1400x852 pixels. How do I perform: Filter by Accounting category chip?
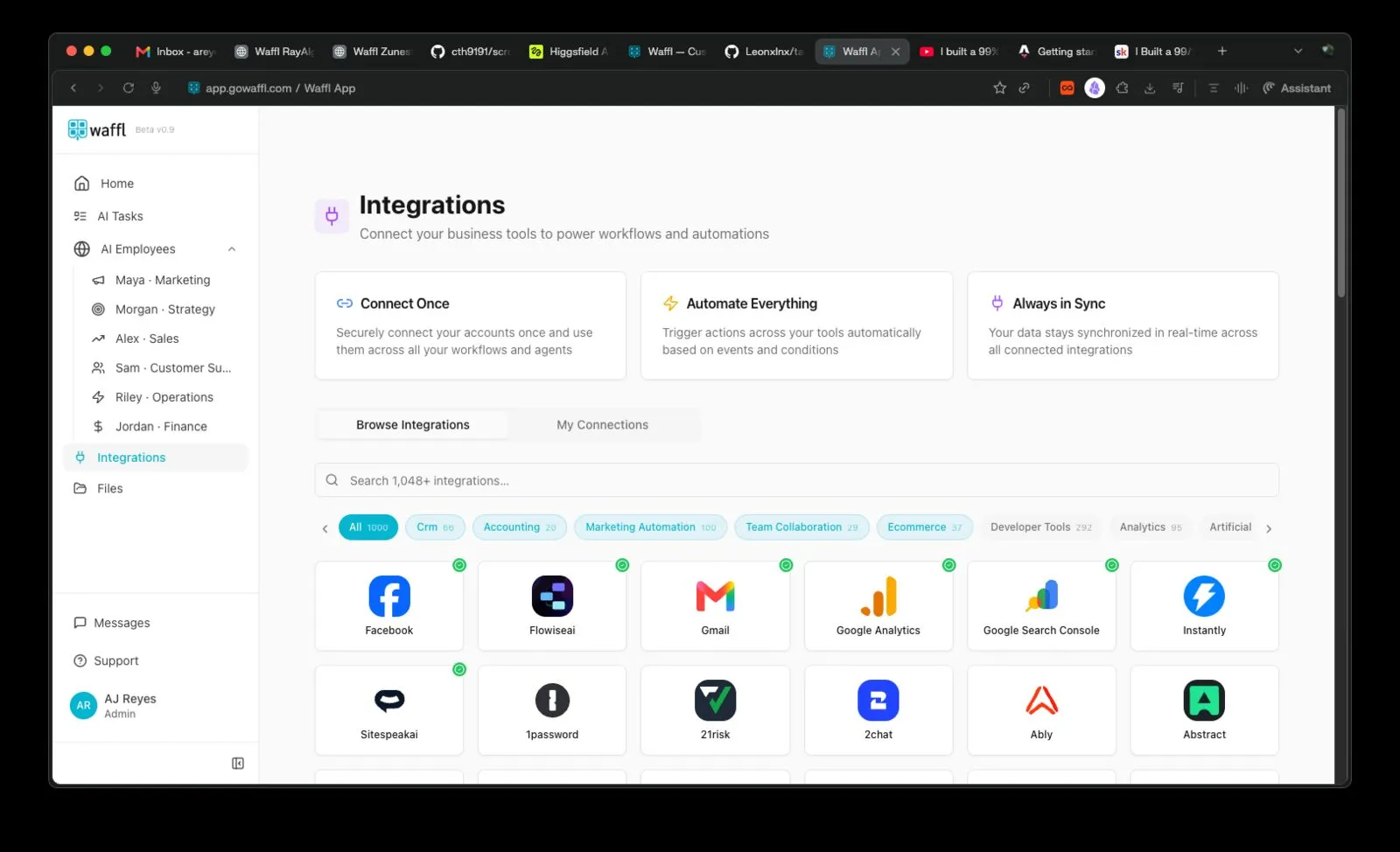pos(520,527)
